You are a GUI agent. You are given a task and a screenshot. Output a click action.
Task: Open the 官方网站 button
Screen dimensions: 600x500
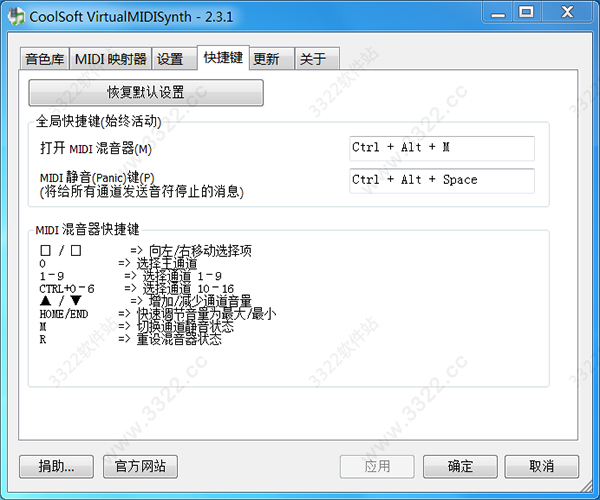pos(140,466)
